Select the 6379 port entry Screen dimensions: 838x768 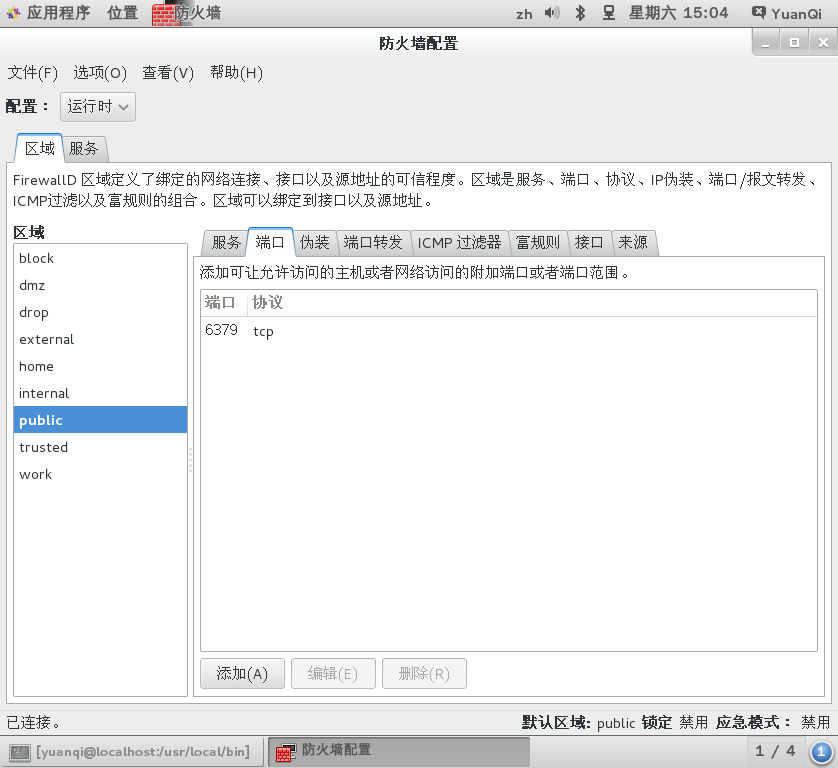221,330
